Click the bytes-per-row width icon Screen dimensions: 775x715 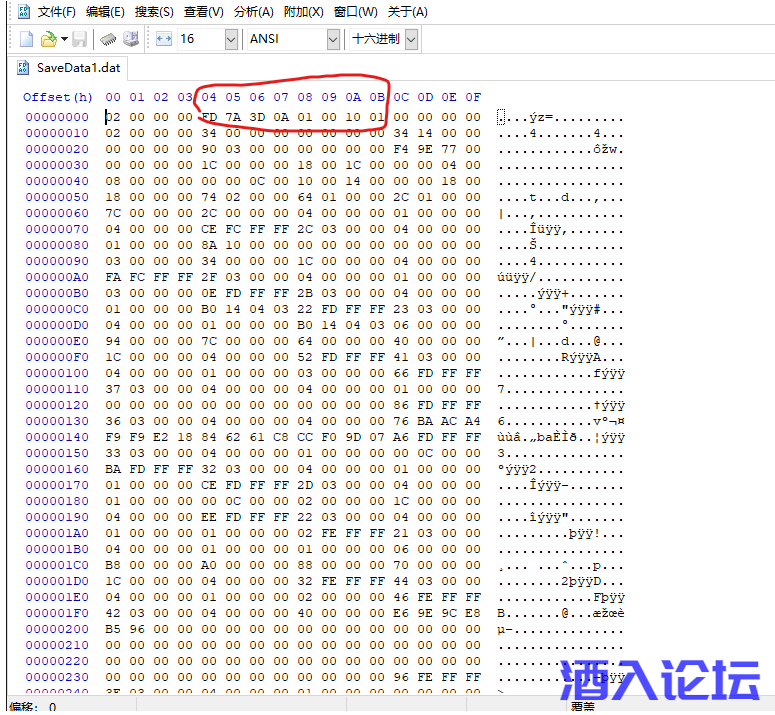point(164,39)
